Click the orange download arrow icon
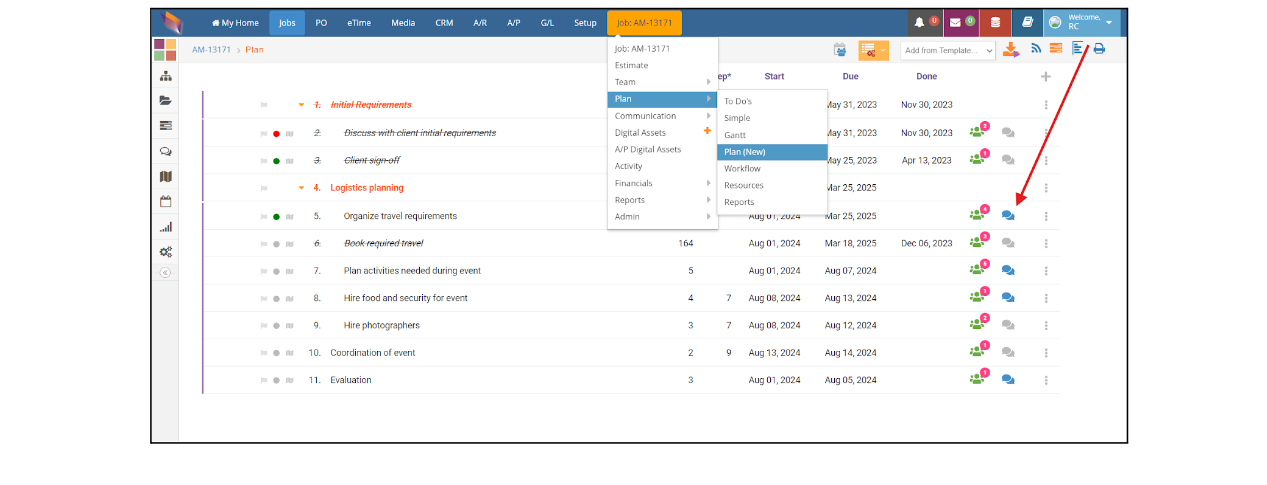 (1011, 49)
